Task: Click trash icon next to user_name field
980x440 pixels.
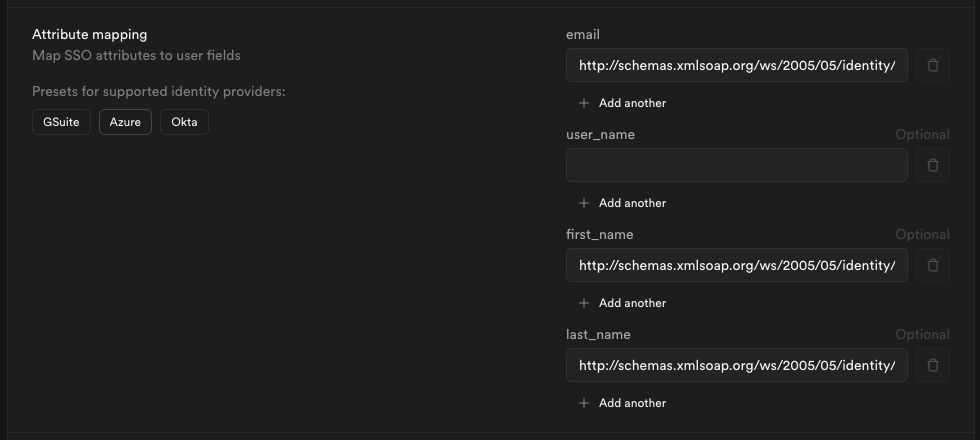Action: point(933,165)
